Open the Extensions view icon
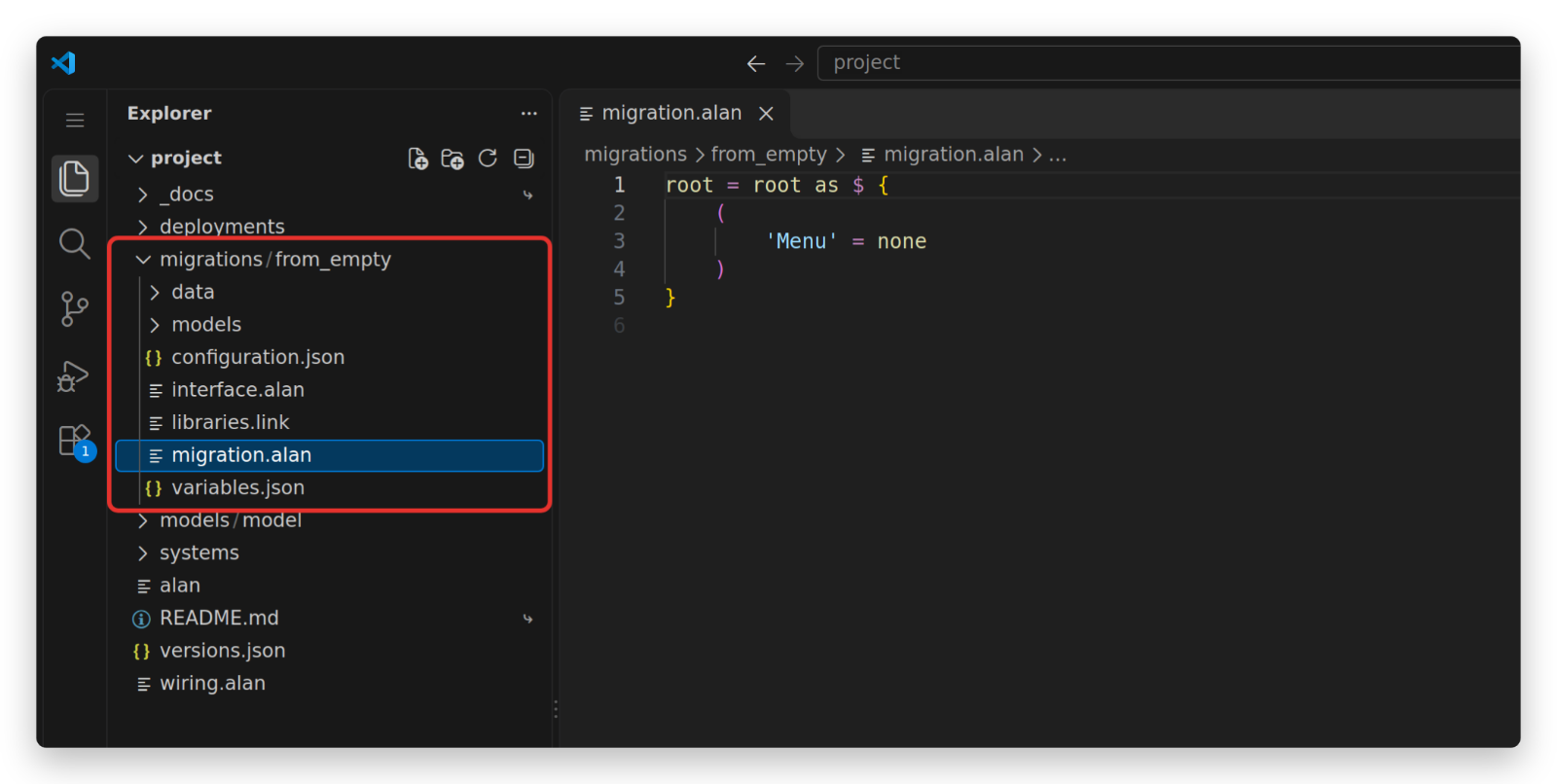1557x784 pixels. pyautogui.click(x=75, y=442)
